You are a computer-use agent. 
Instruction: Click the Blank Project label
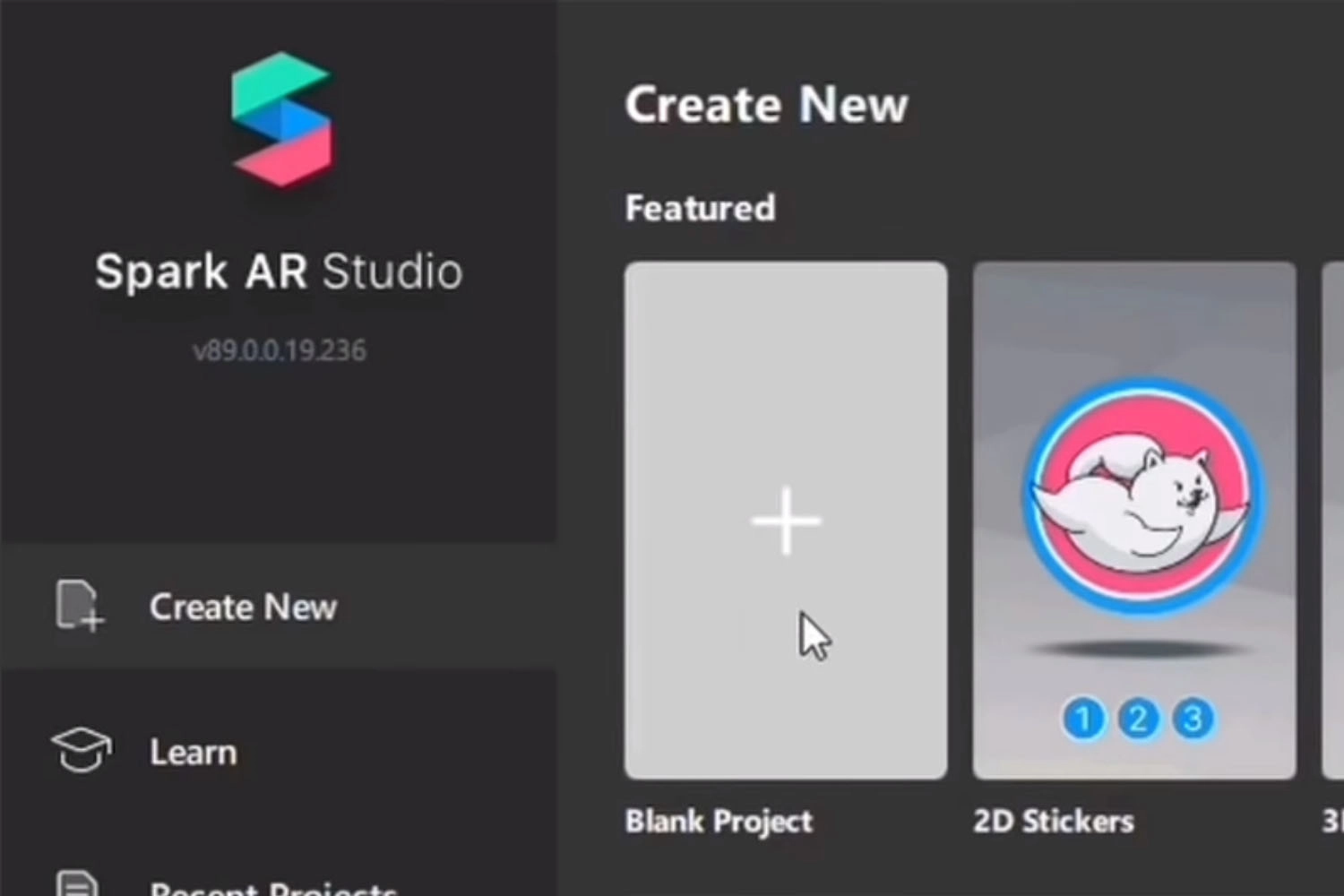click(x=719, y=822)
